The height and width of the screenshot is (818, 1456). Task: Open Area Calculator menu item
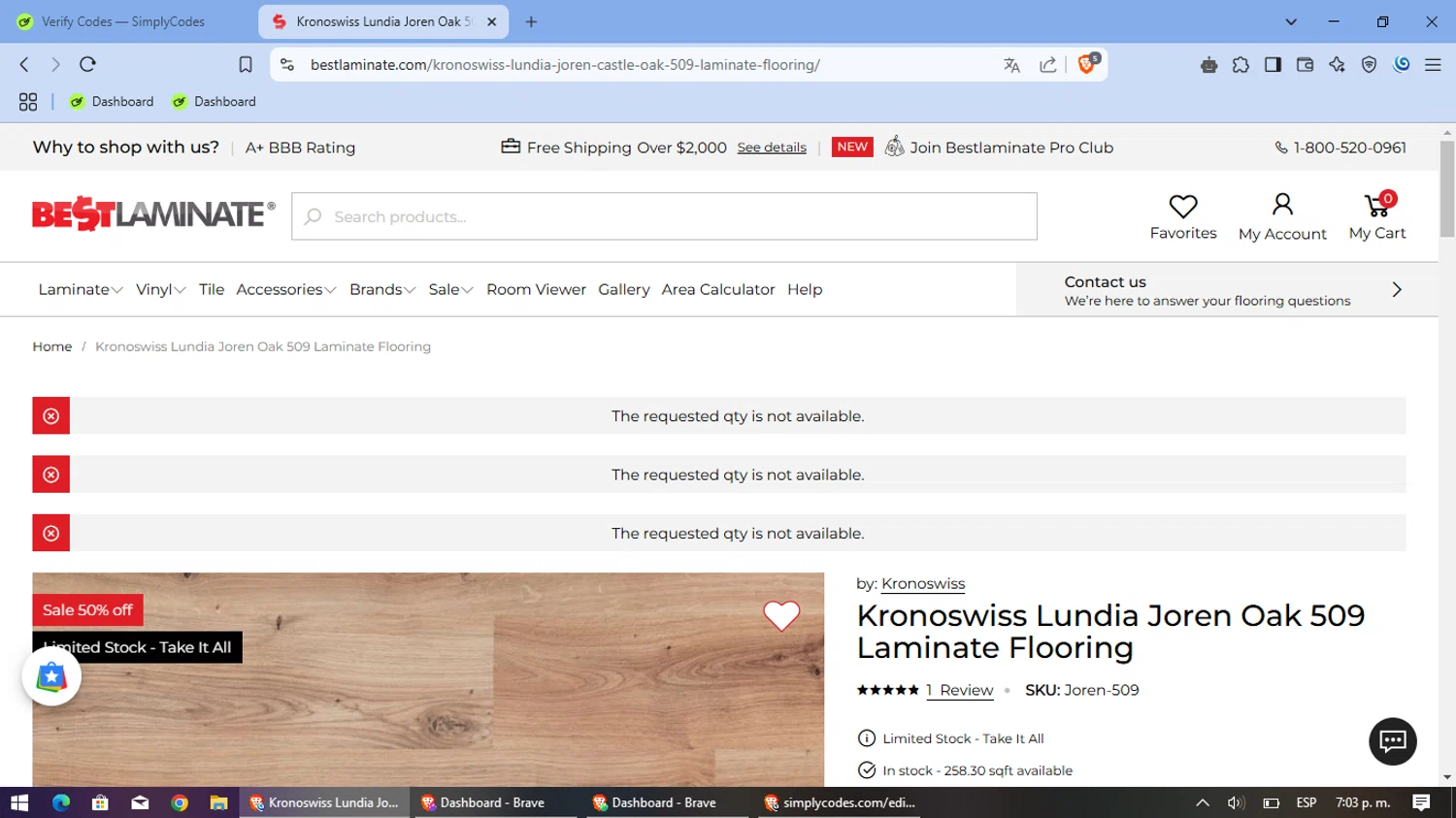[x=718, y=289]
